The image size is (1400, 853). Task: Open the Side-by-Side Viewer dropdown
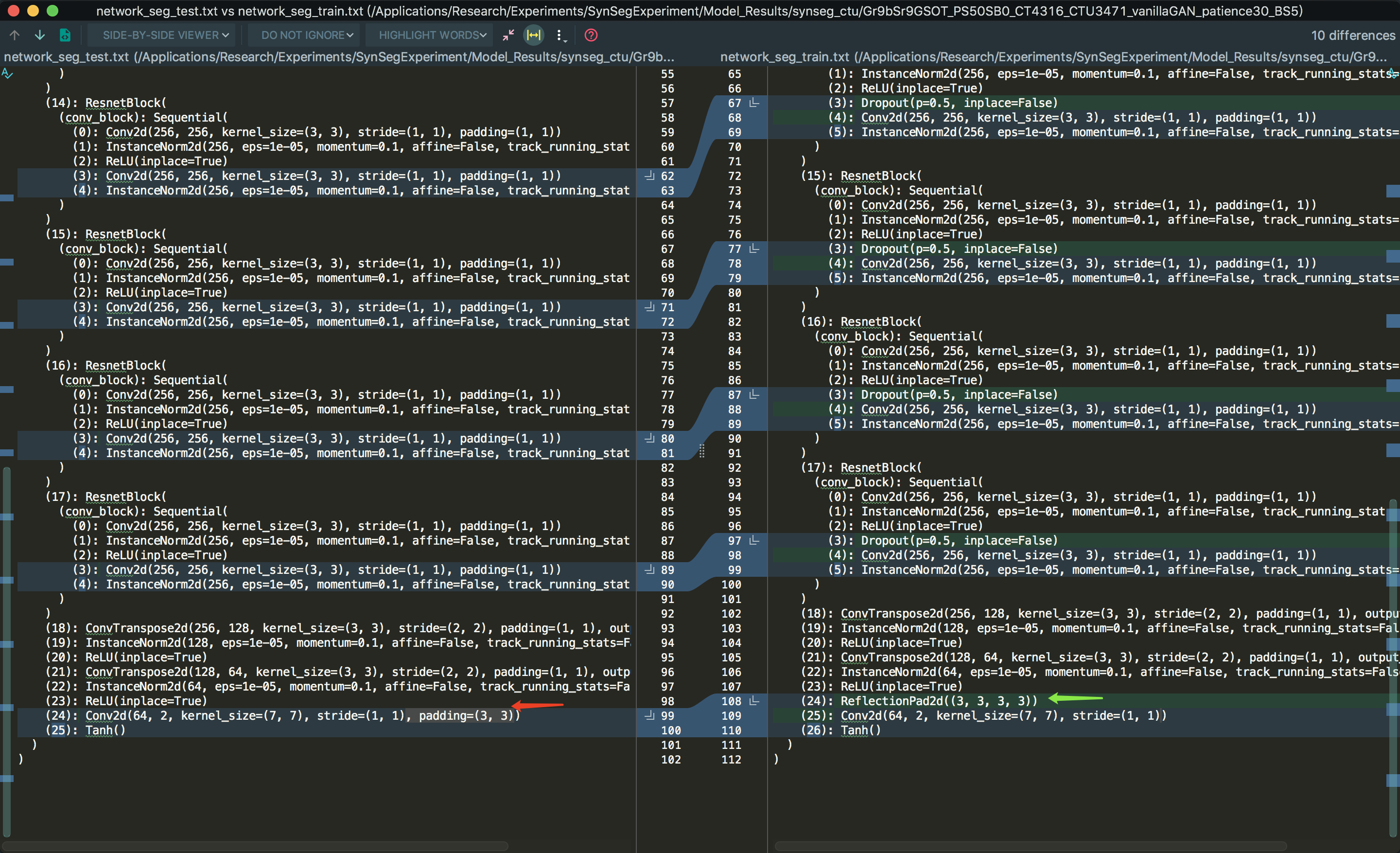(165, 35)
